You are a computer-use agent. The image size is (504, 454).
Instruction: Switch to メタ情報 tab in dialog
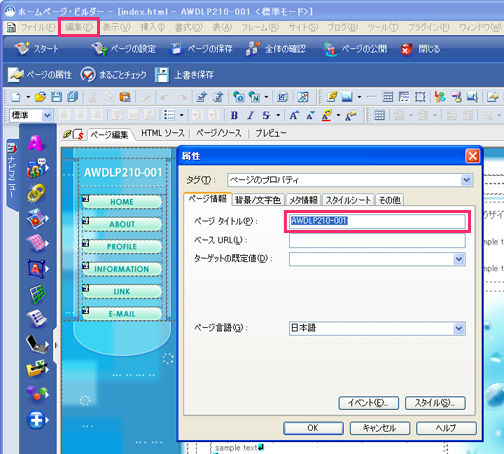pos(303,200)
